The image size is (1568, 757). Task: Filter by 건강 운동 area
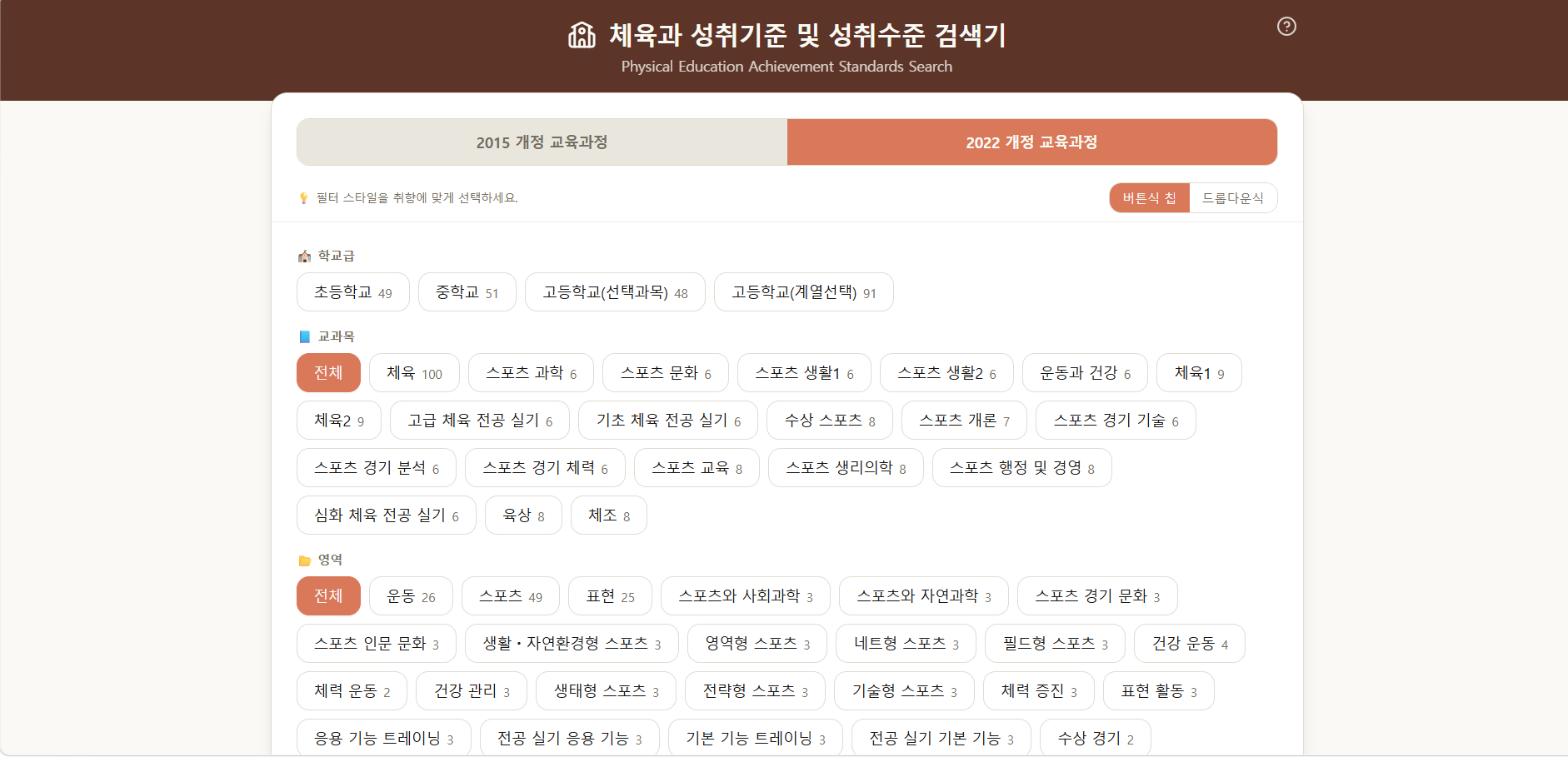click(x=1190, y=644)
